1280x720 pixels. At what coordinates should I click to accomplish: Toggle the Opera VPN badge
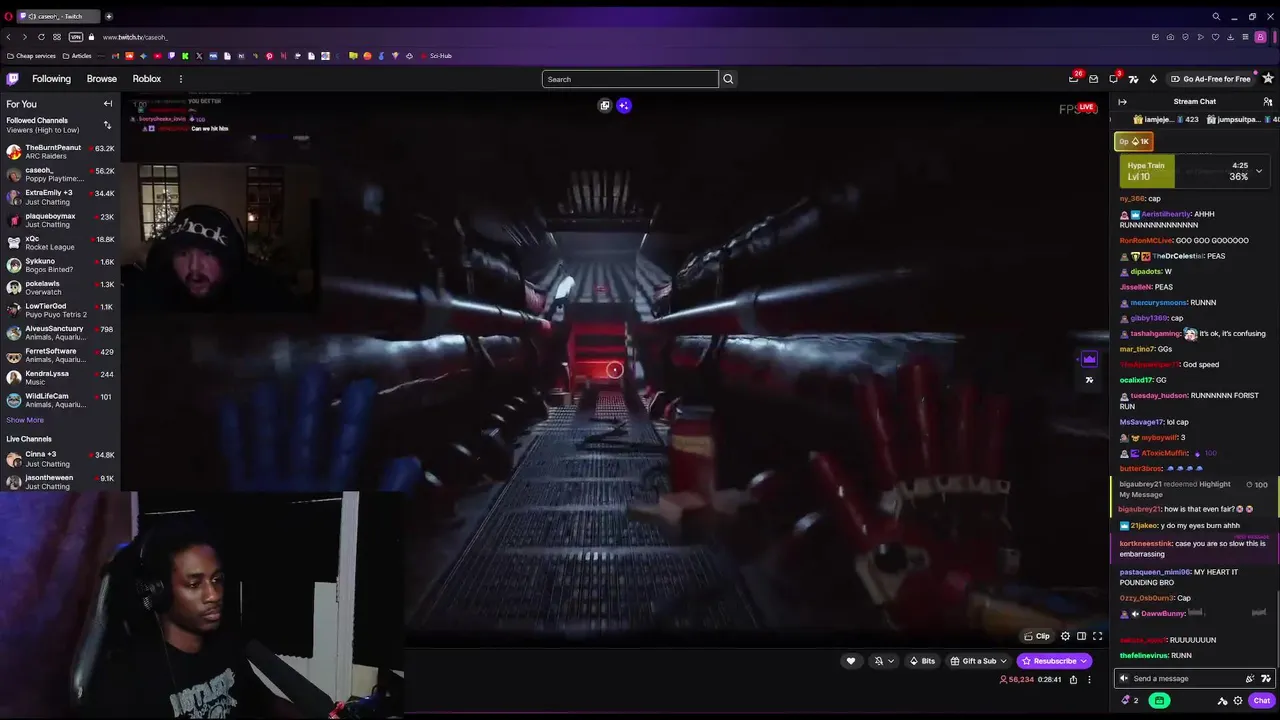click(76, 37)
